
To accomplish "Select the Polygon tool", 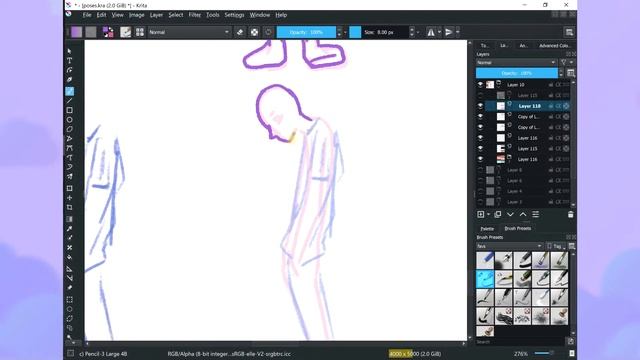I will tap(69, 129).
